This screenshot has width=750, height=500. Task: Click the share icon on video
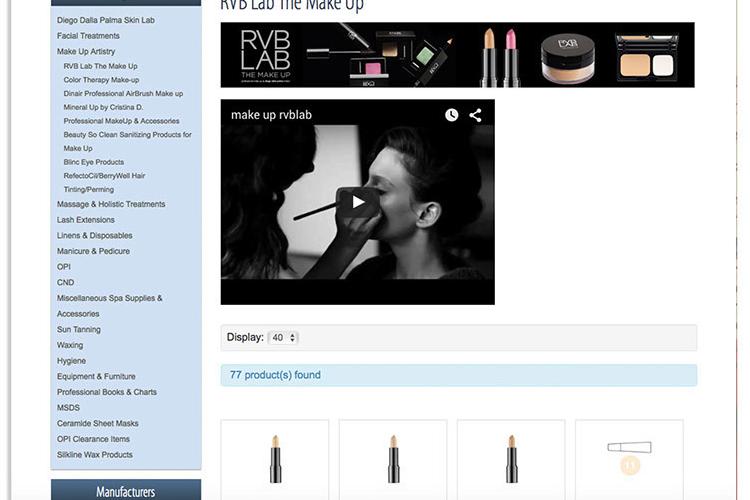(x=475, y=115)
